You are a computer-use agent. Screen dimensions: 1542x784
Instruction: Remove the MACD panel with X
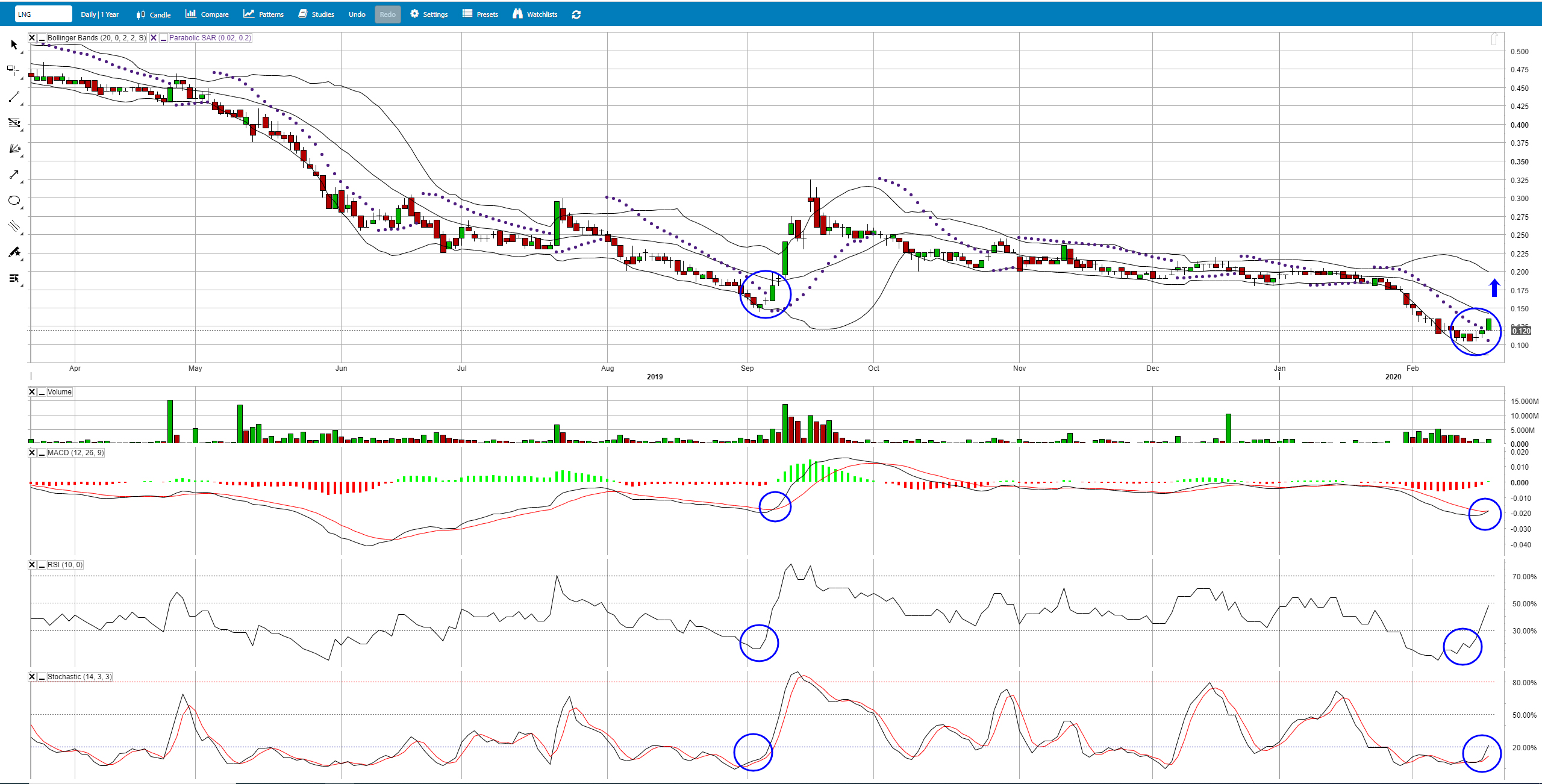(x=32, y=453)
